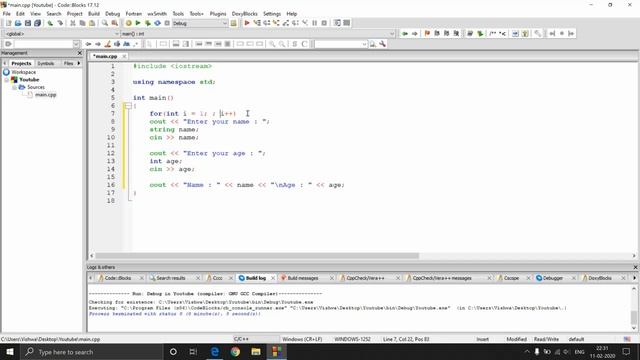The width and height of the screenshot is (640, 360).
Task: Open the main() : int function dropdown
Action: tap(392, 34)
